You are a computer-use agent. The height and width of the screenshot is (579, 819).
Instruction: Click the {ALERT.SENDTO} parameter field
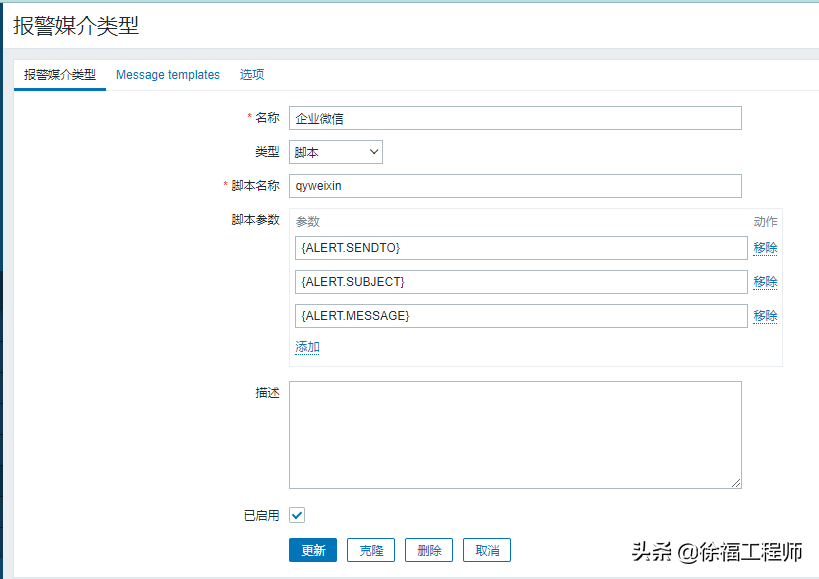521,248
